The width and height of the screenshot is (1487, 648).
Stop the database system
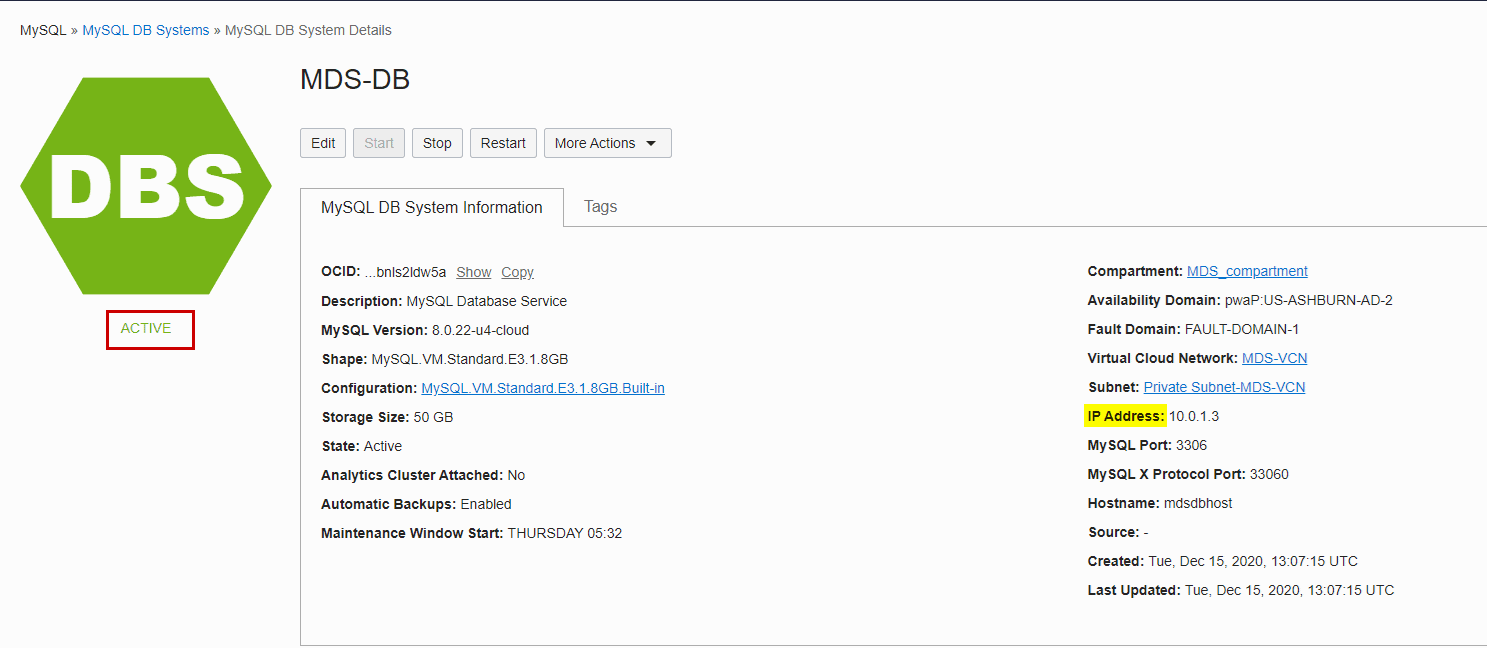coord(437,142)
